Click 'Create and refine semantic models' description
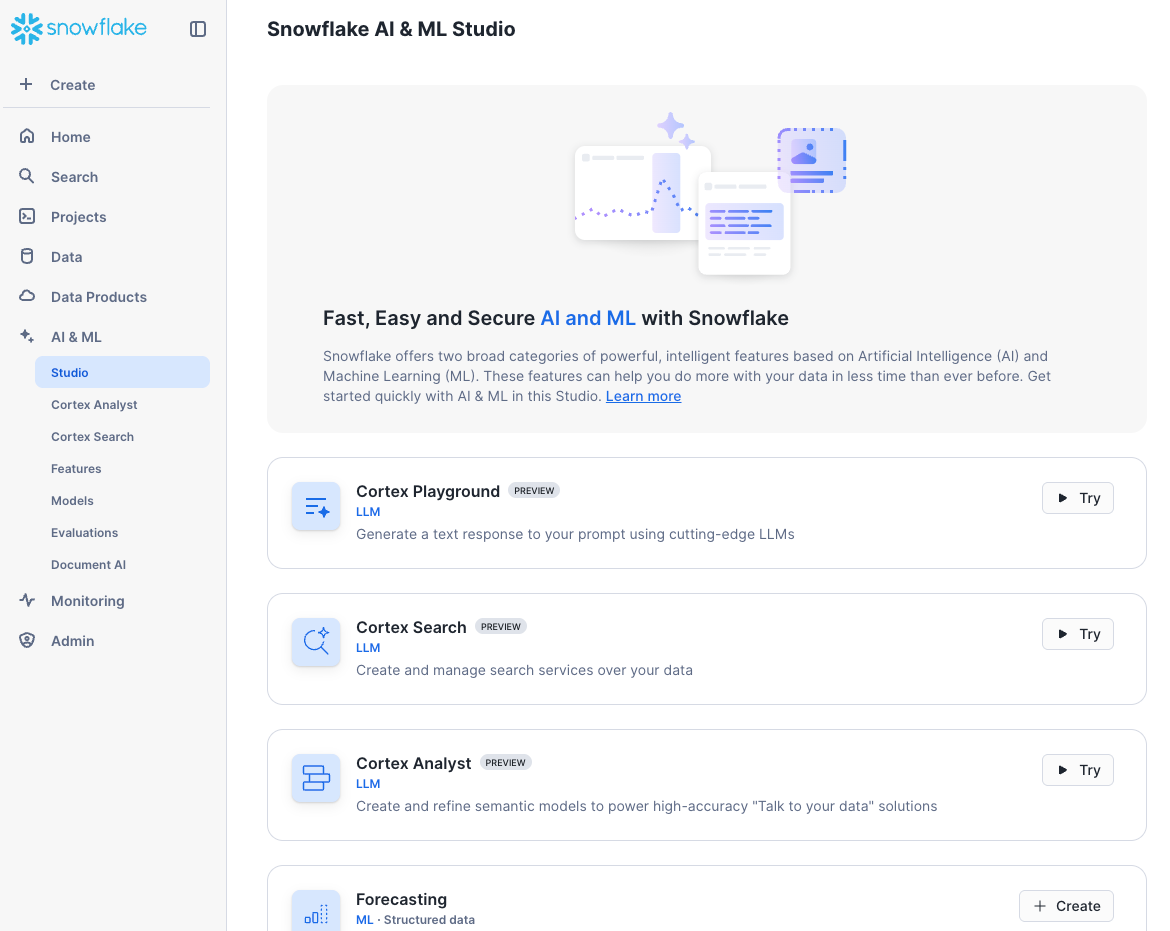This screenshot has width=1170, height=931. pyautogui.click(x=646, y=806)
